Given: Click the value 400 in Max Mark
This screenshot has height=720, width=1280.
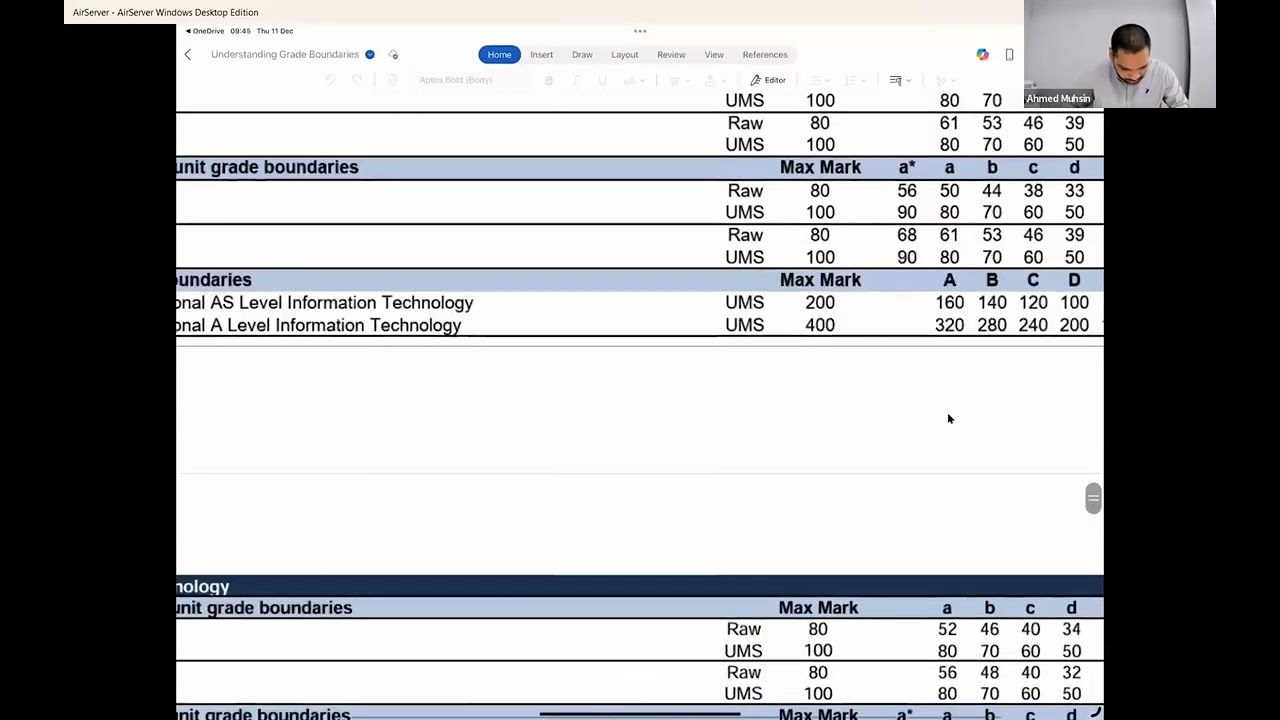Looking at the screenshot, I should click(x=820, y=325).
